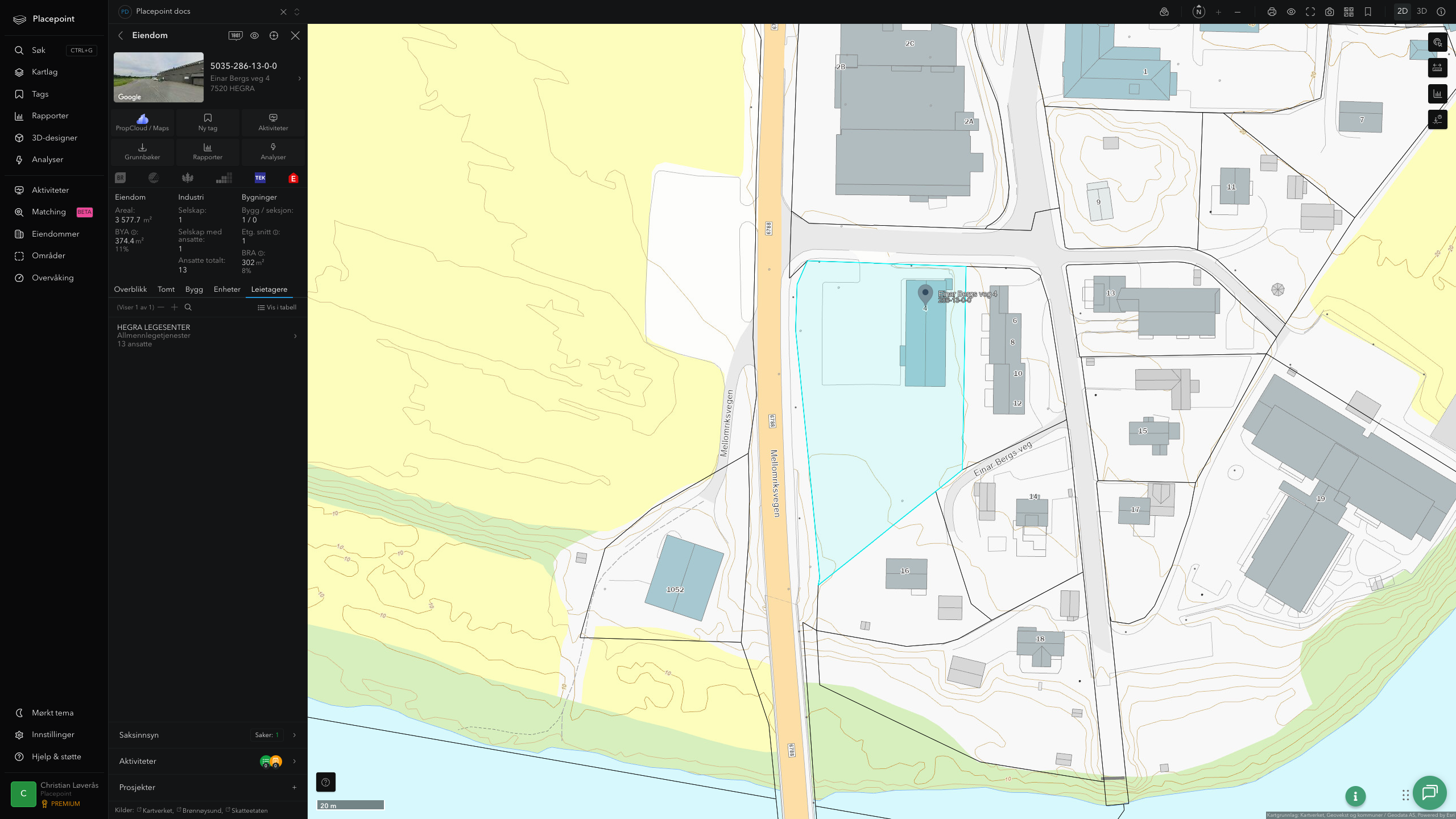Switch map to 2D view
This screenshot has width=1456, height=819.
point(1402,11)
